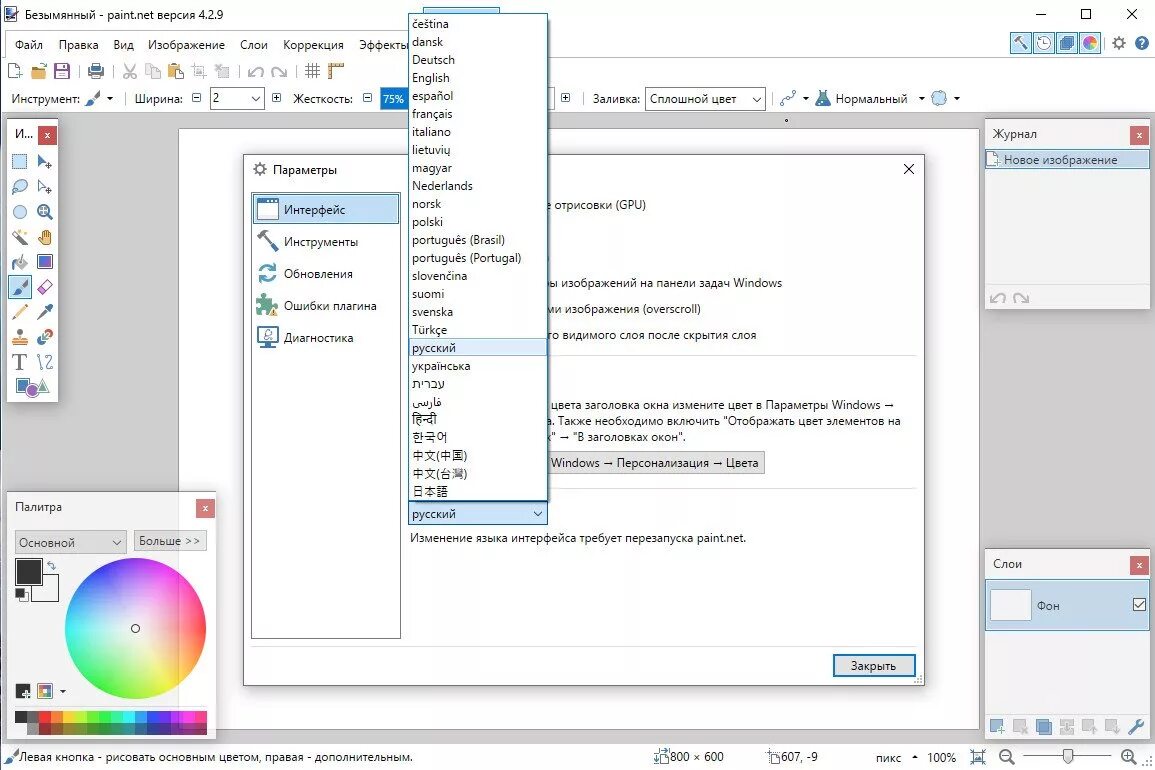Click the New image toolbar icon
The height and width of the screenshot is (770, 1155).
click(15, 71)
